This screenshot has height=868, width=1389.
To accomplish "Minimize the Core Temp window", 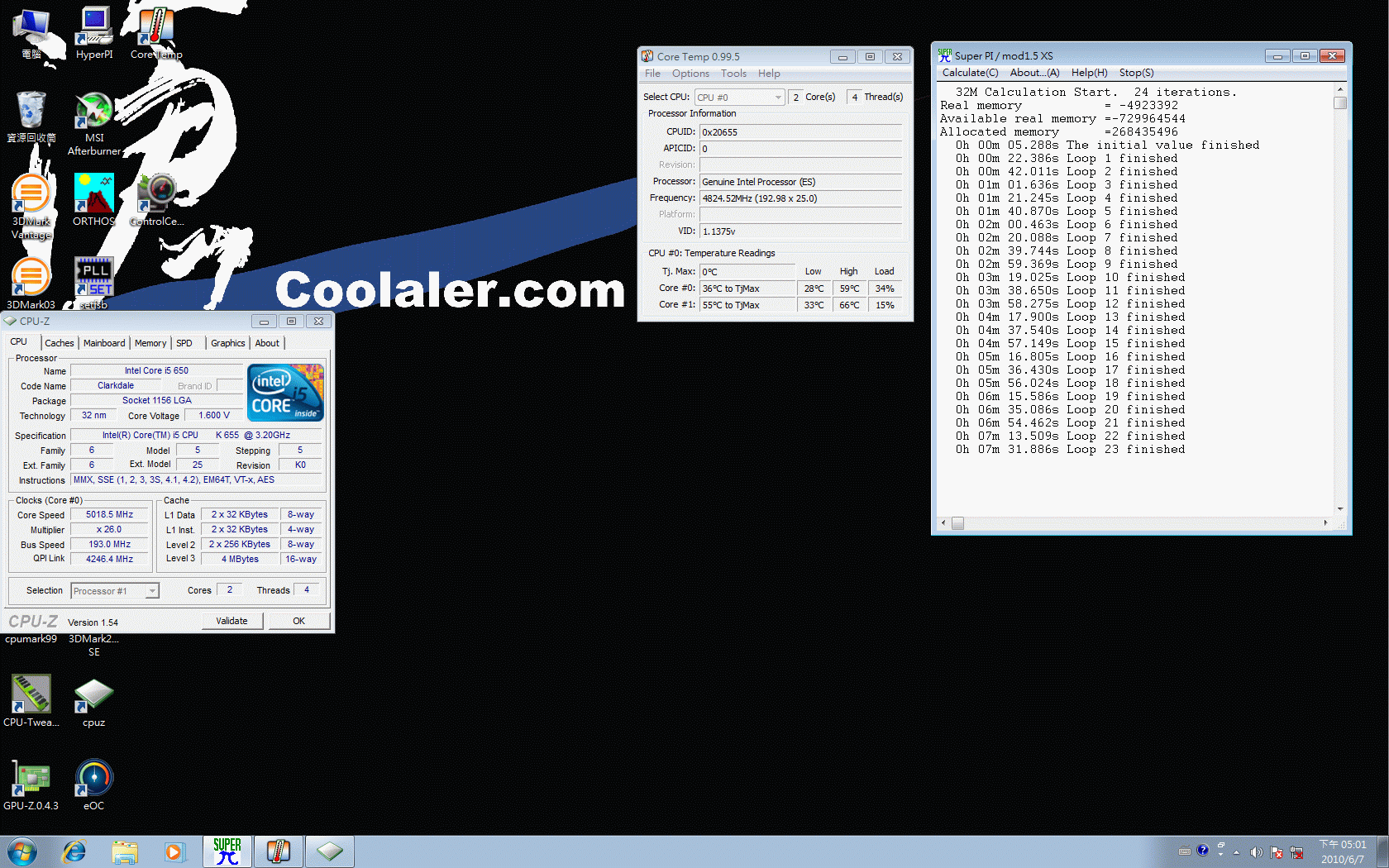I will click(x=842, y=57).
